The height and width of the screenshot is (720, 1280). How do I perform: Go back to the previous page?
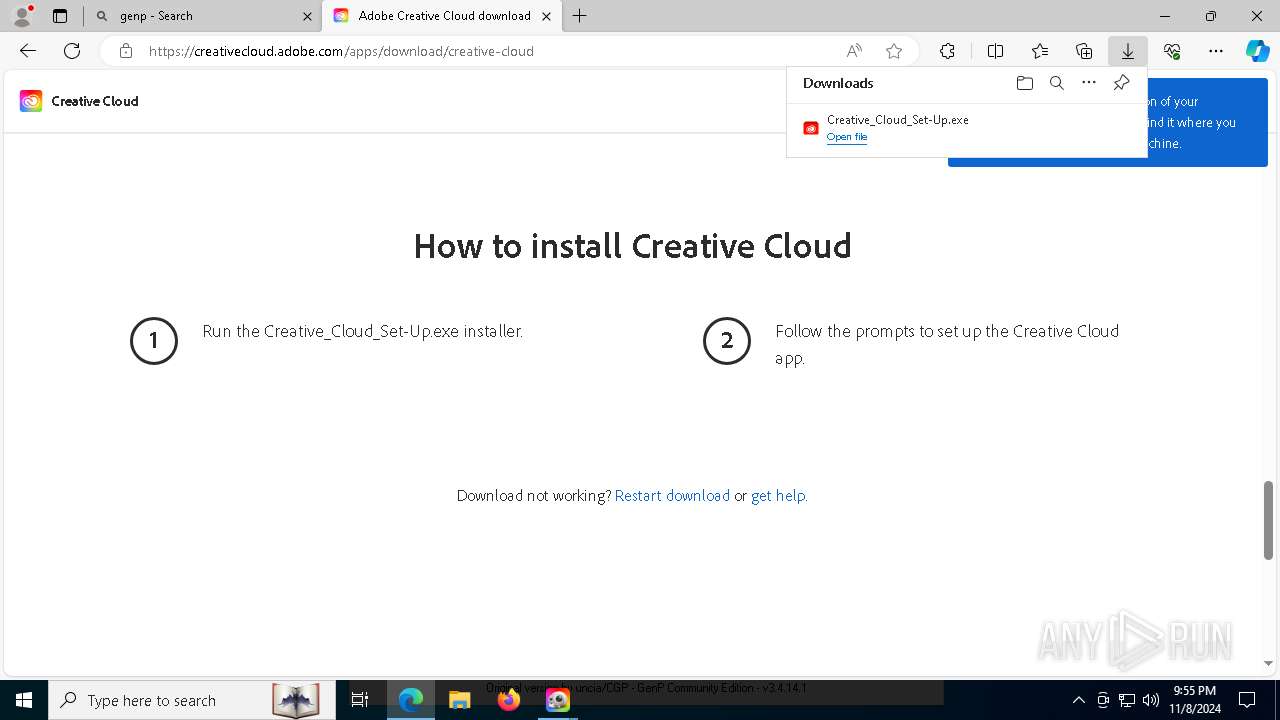coord(28,51)
